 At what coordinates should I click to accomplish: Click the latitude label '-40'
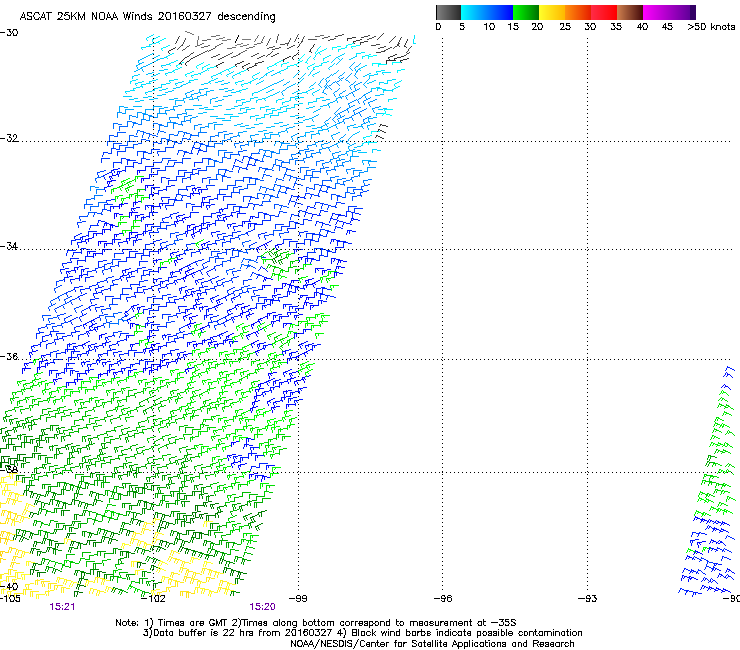click(9, 586)
